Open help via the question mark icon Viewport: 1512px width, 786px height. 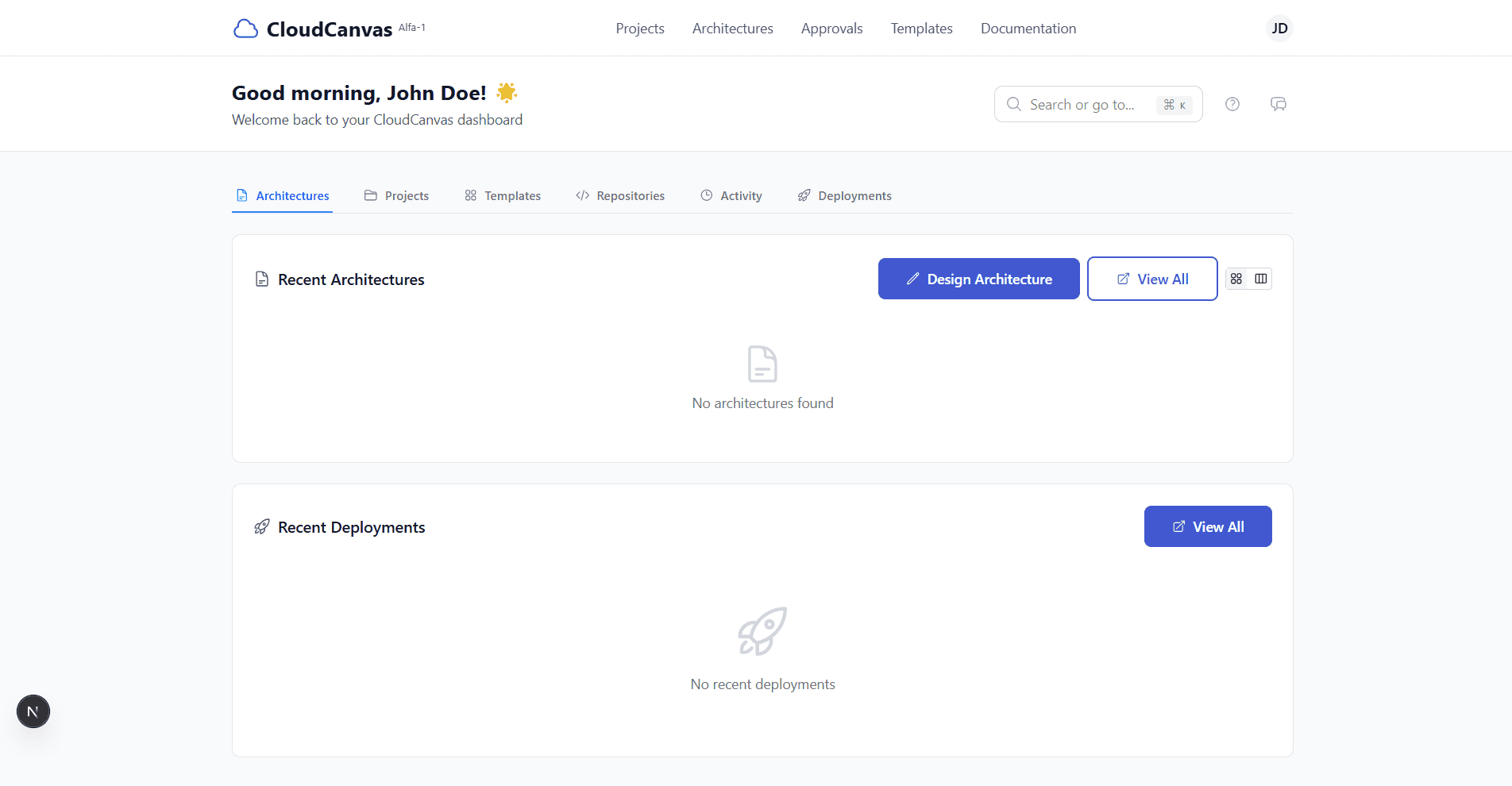pos(1232,104)
